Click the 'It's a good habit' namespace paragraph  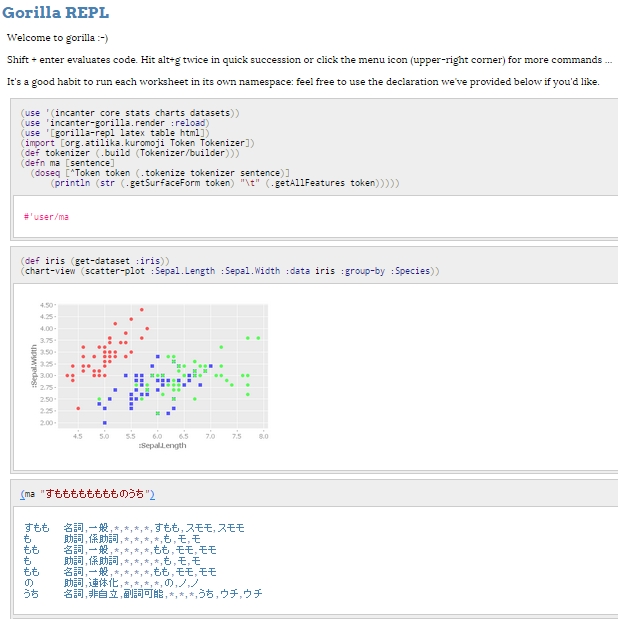click(x=303, y=82)
